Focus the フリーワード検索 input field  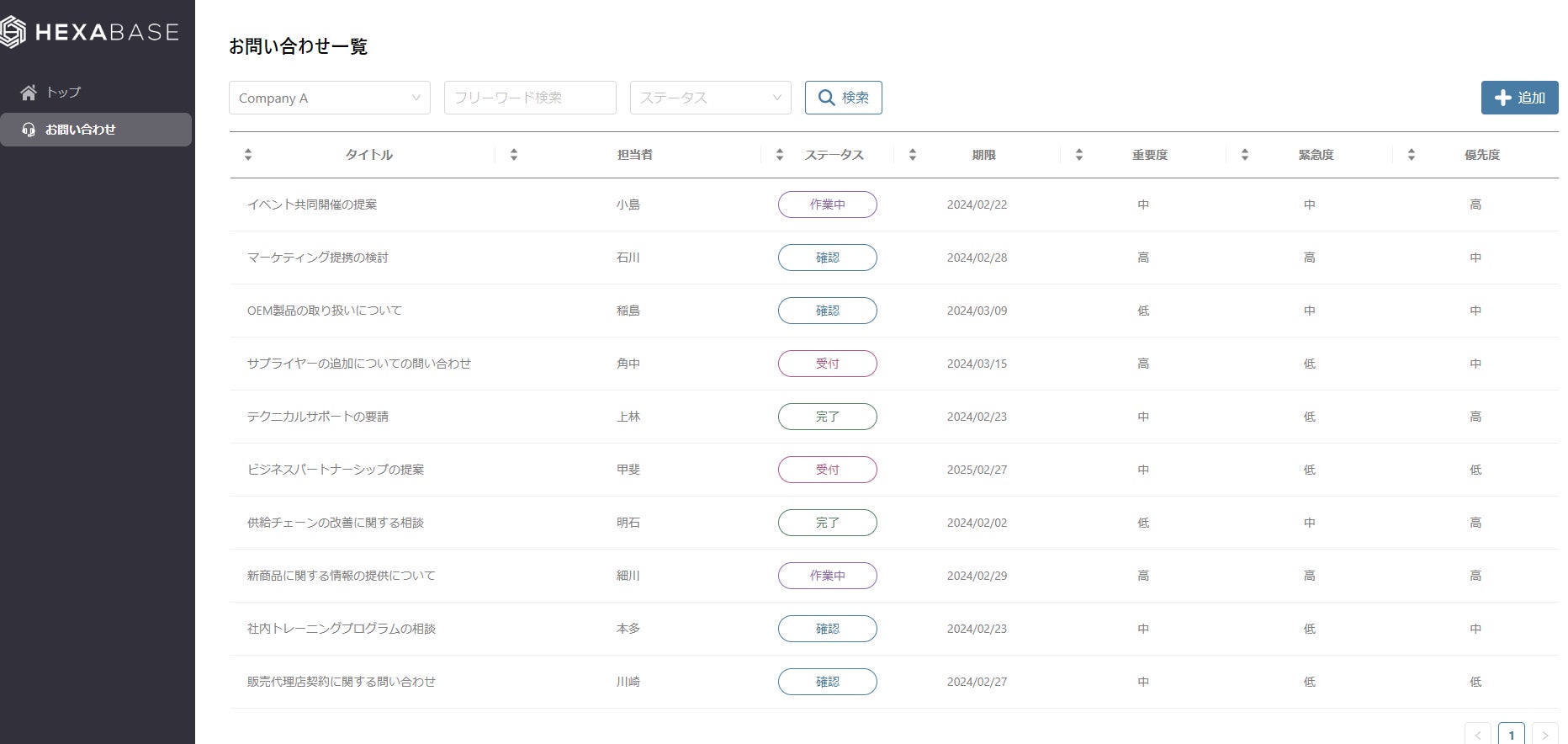click(530, 98)
